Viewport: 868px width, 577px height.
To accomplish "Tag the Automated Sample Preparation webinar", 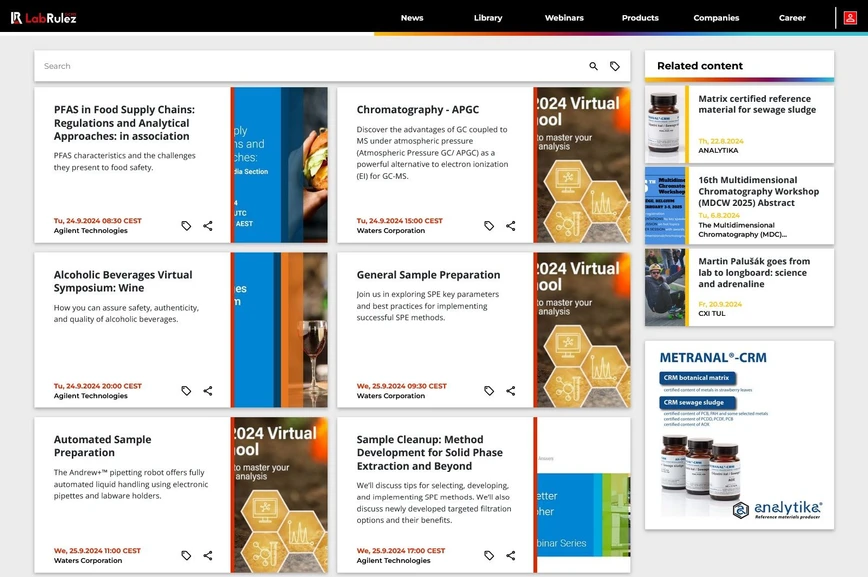I will (x=186, y=555).
